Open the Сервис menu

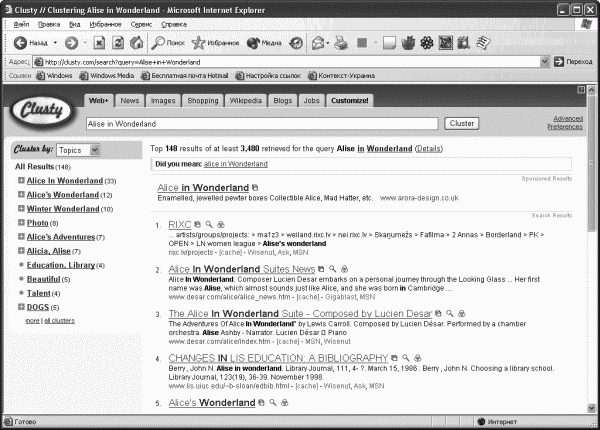coord(141,24)
